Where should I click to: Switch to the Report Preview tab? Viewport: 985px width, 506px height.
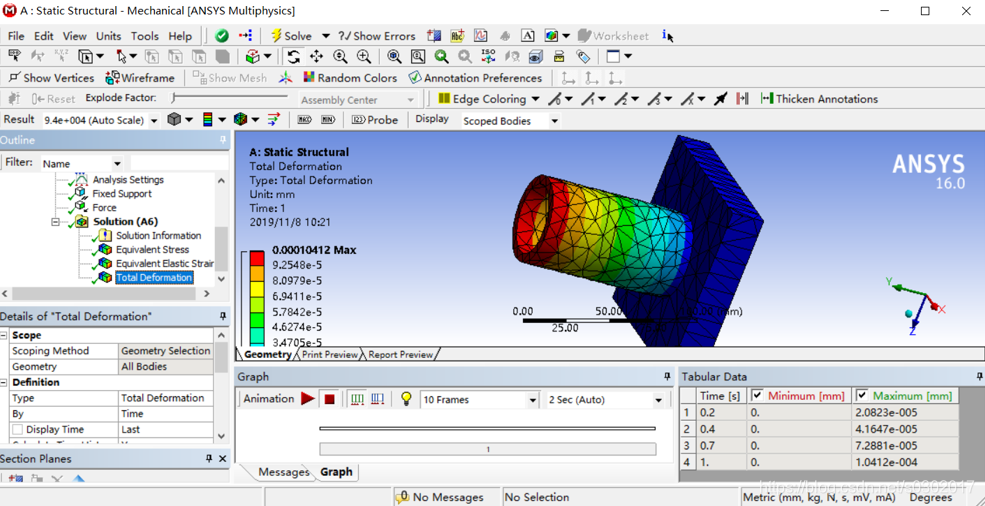(401, 355)
